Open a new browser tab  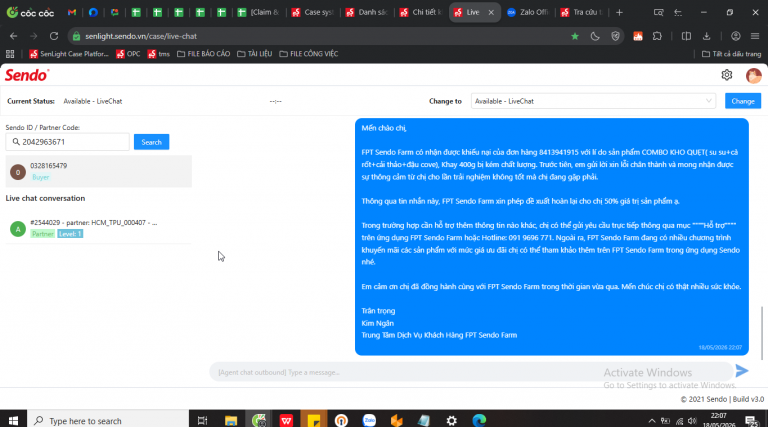(619, 12)
